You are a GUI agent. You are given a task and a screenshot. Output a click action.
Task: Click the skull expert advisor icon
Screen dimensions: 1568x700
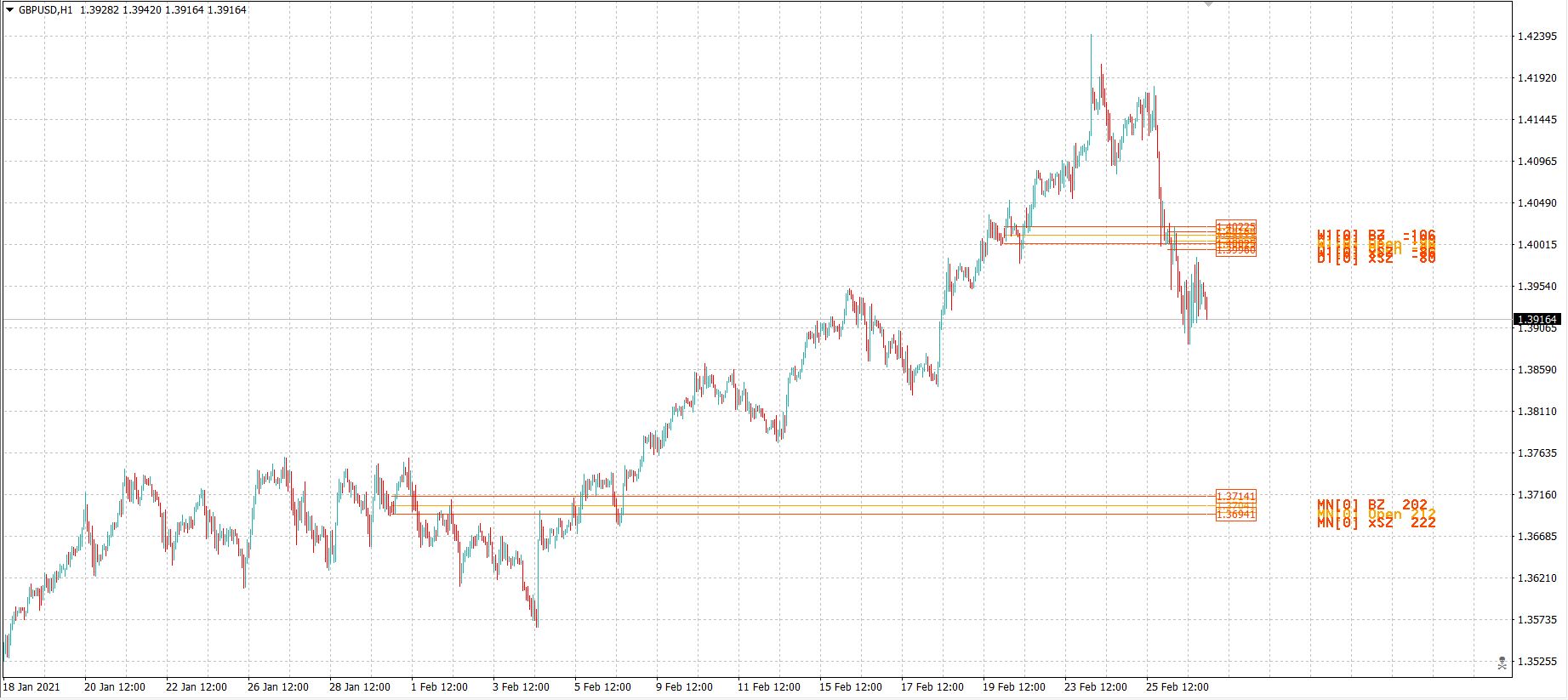point(1502,662)
